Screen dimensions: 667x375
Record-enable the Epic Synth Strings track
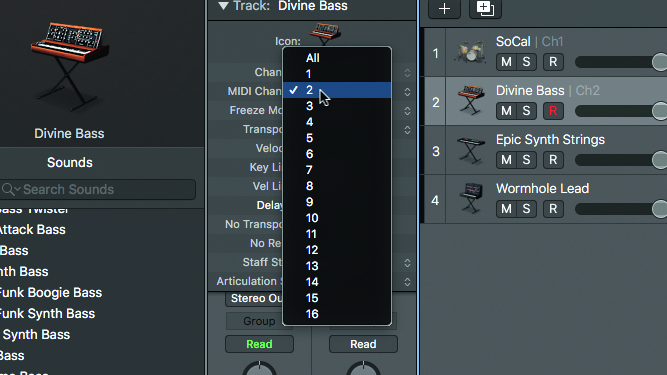(x=553, y=160)
